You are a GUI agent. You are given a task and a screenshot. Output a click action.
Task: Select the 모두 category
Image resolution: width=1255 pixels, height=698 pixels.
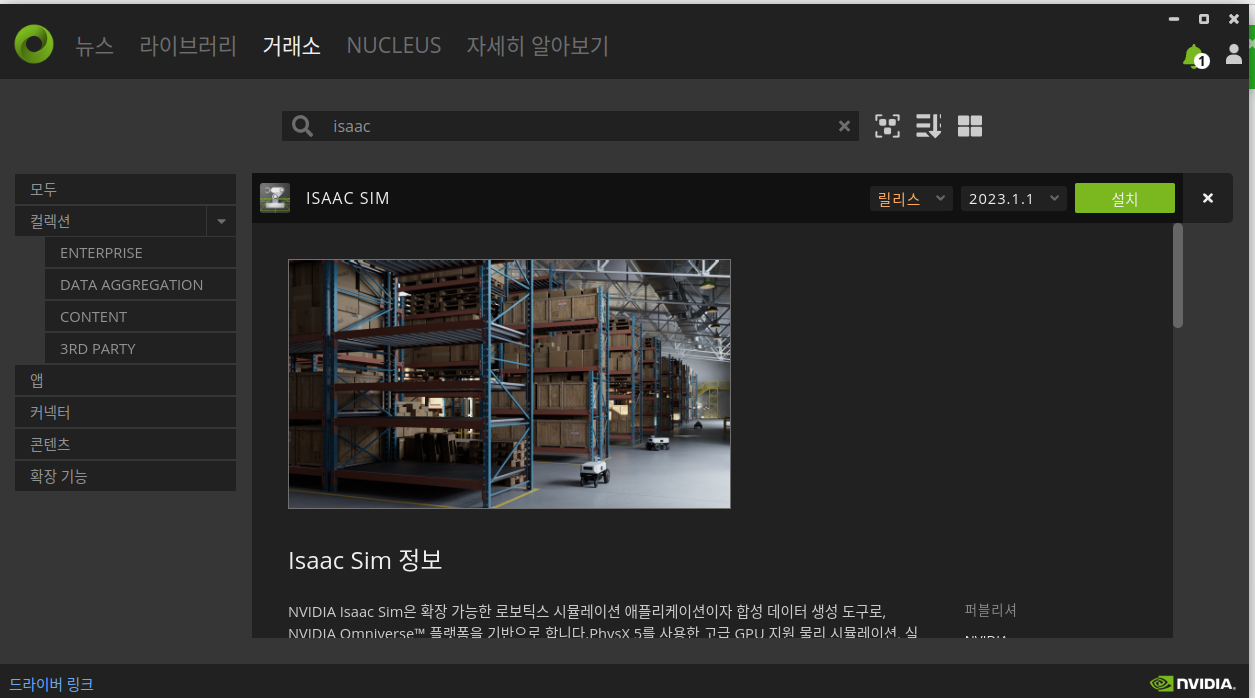(x=126, y=189)
